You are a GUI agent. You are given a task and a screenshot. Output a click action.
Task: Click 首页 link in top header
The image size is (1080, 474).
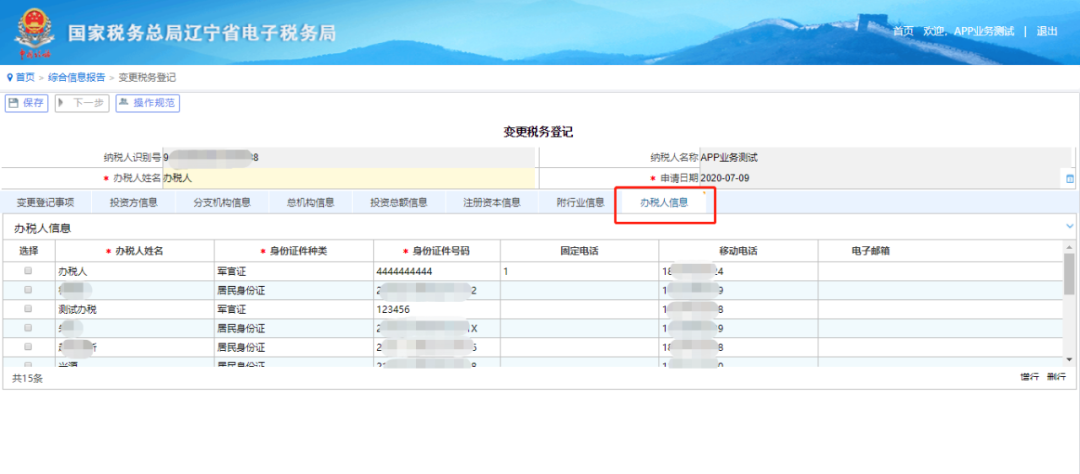click(x=903, y=31)
